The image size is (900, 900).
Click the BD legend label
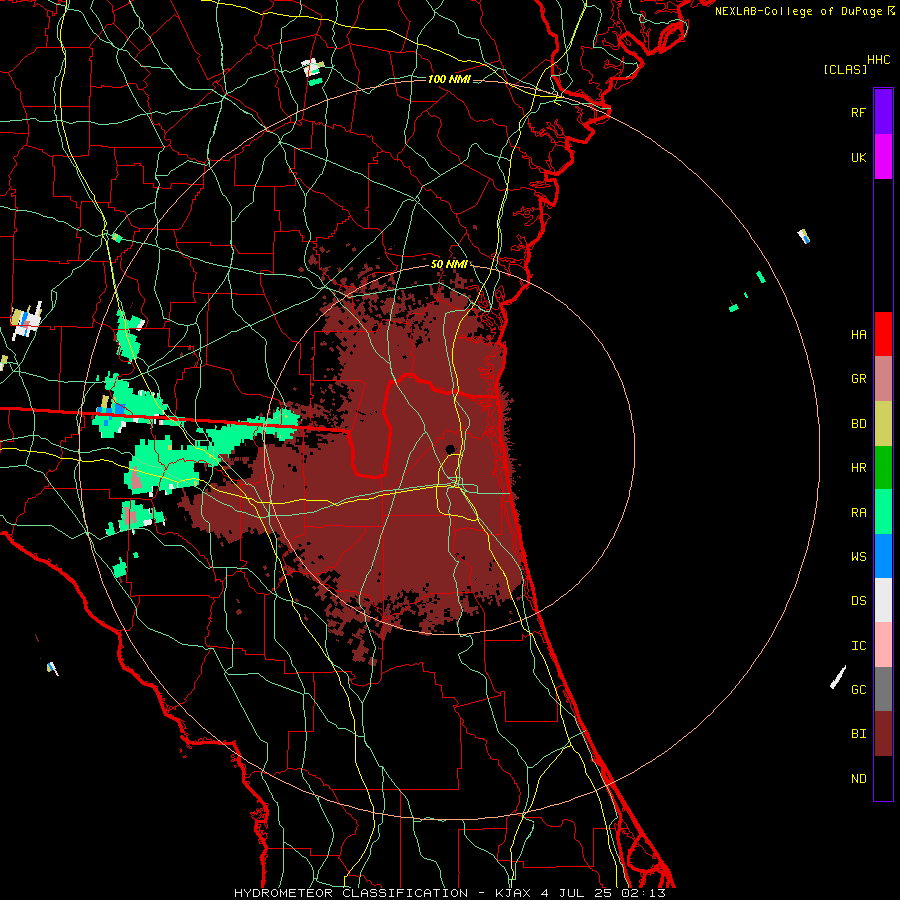[x=858, y=424]
